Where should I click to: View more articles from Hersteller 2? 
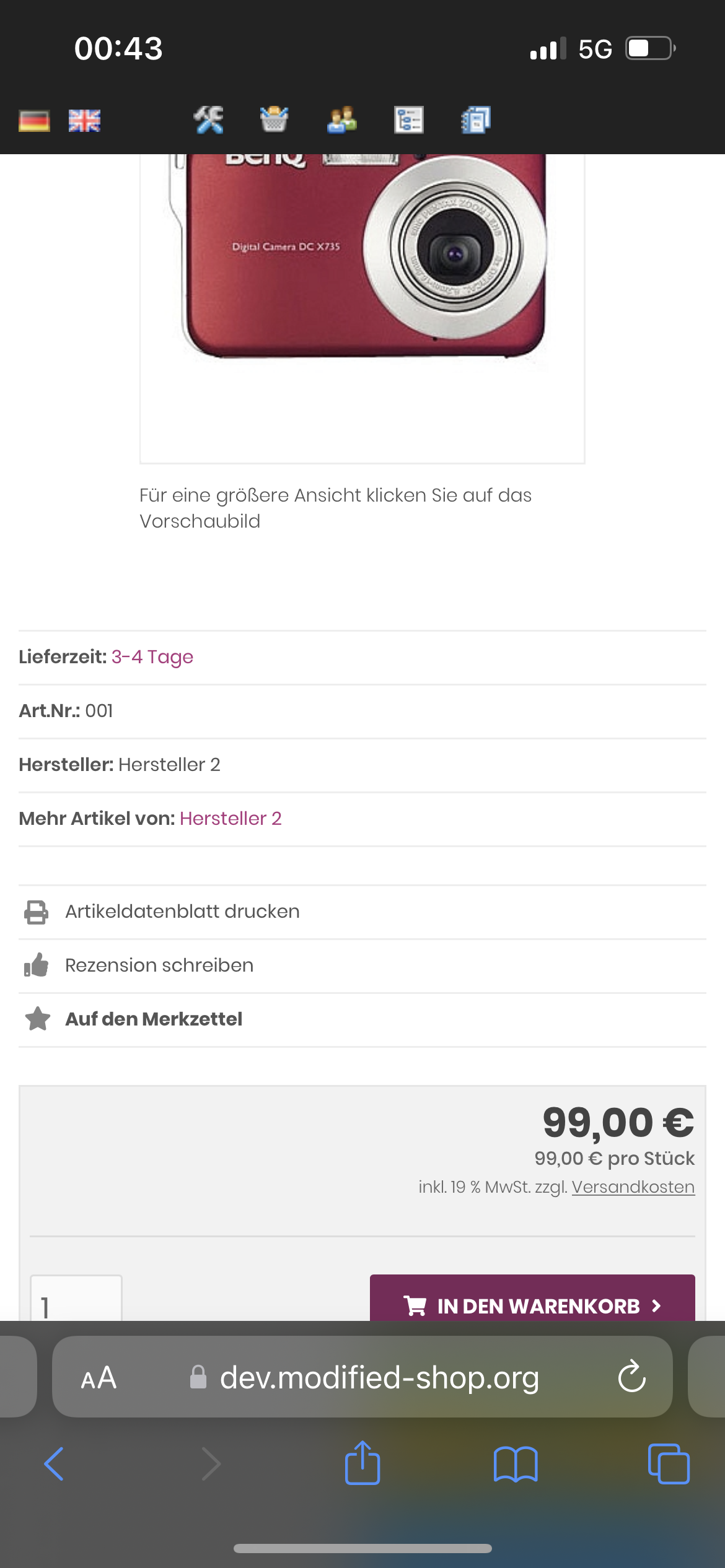(231, 819)
